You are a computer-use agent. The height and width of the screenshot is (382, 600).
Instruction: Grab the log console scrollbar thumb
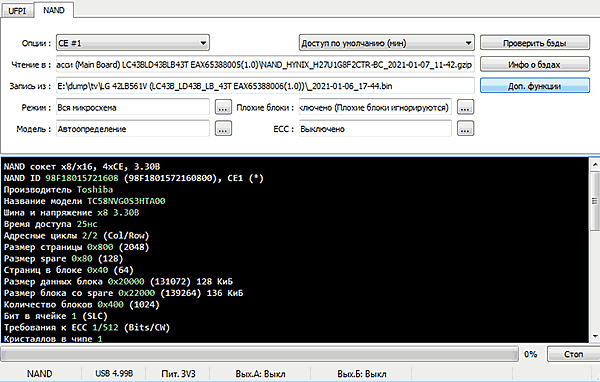[595, 201]
